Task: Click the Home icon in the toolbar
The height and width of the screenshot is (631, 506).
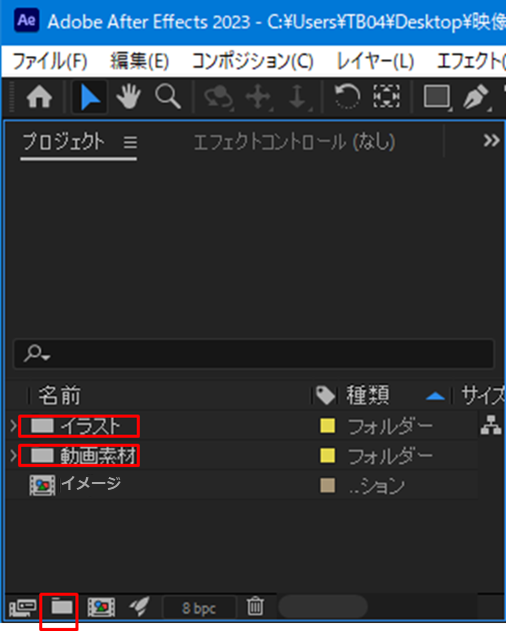Action: [39, 97]
